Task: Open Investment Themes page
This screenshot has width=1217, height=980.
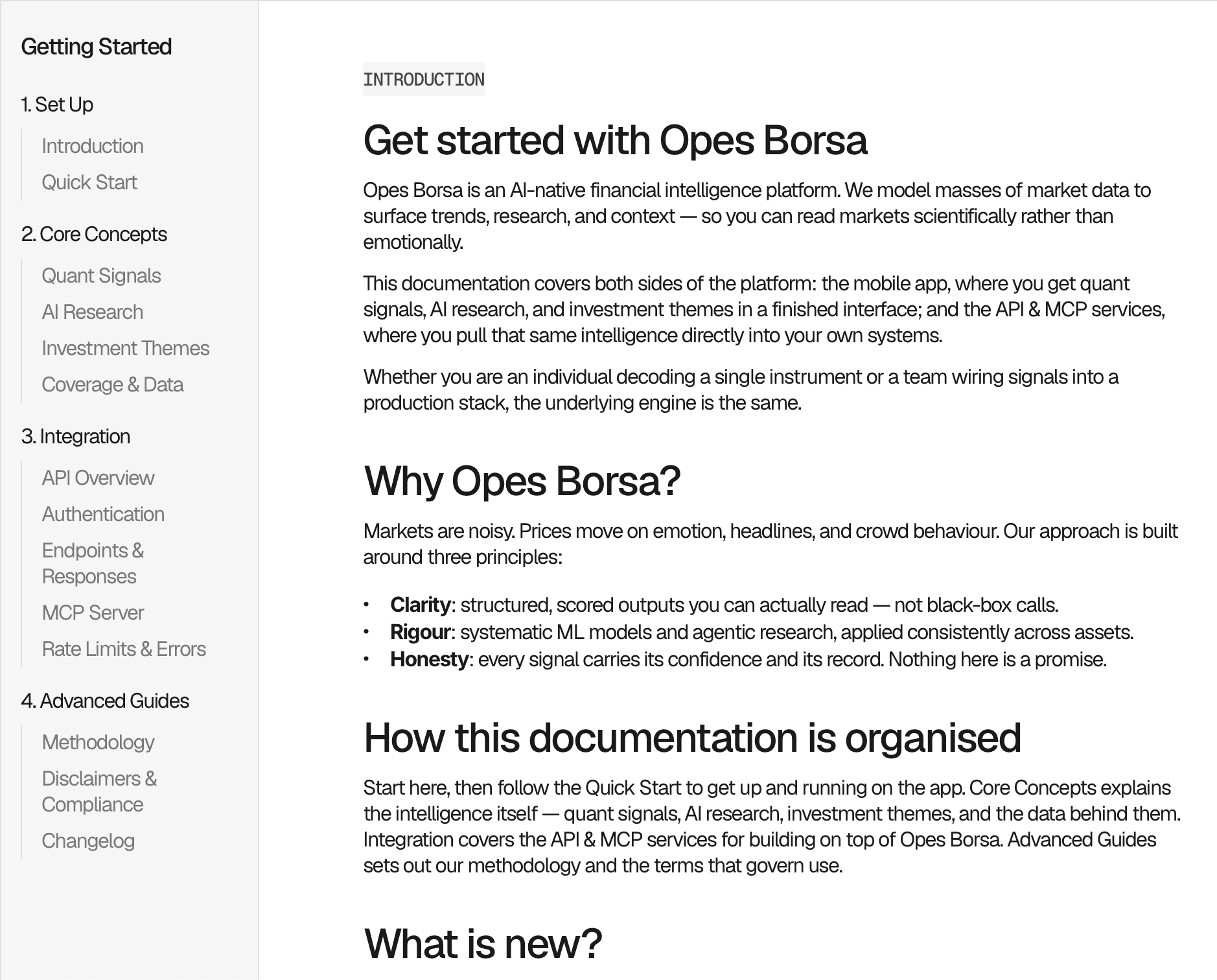Action: pyautogui.click(x=126, y=349)
